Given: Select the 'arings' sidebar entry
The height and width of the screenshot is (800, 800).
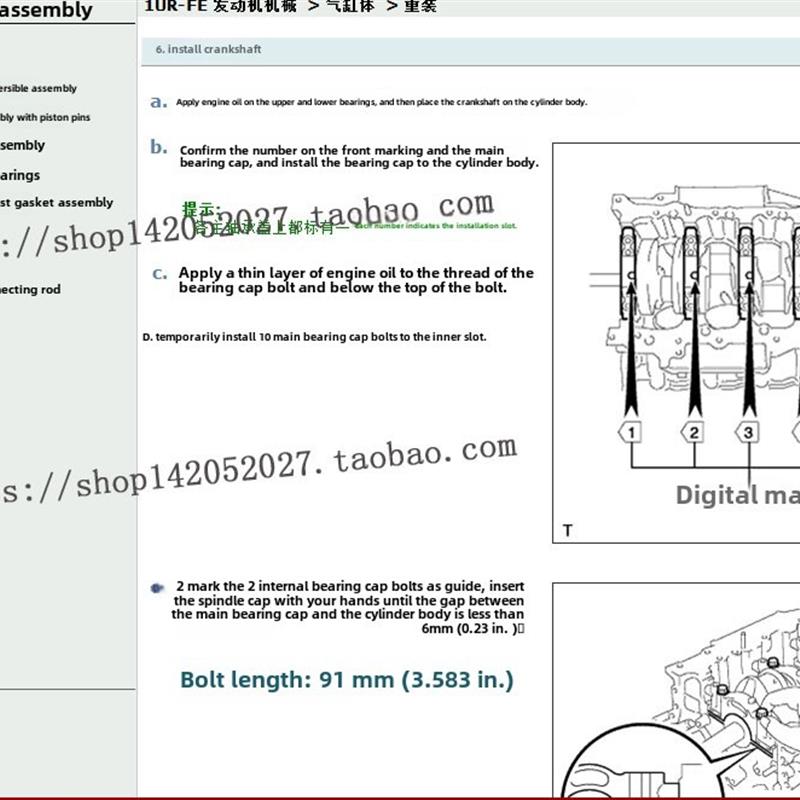Looking at the screenshot, I should coord(20,176).
